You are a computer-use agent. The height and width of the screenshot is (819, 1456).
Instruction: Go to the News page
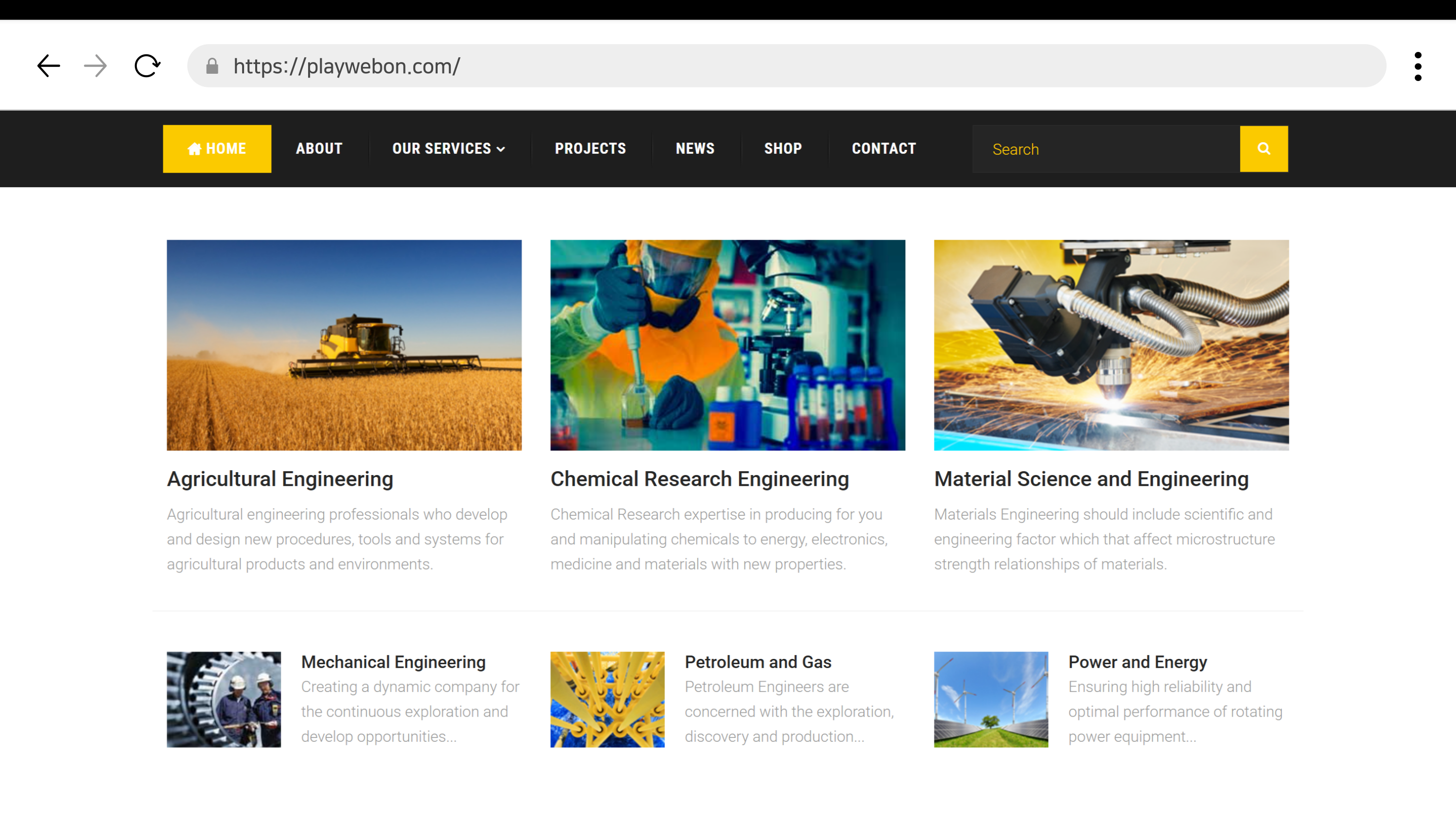pyautogui.click(x=695, y=148)
